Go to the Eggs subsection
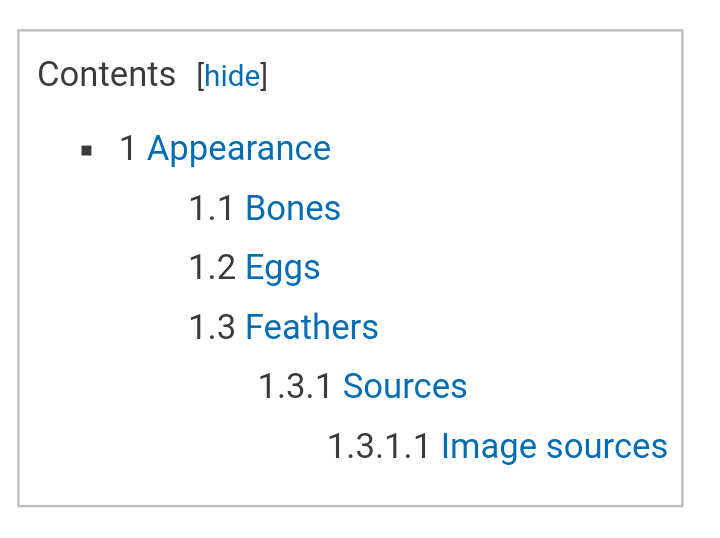720x538 pixels. [283, 268]
